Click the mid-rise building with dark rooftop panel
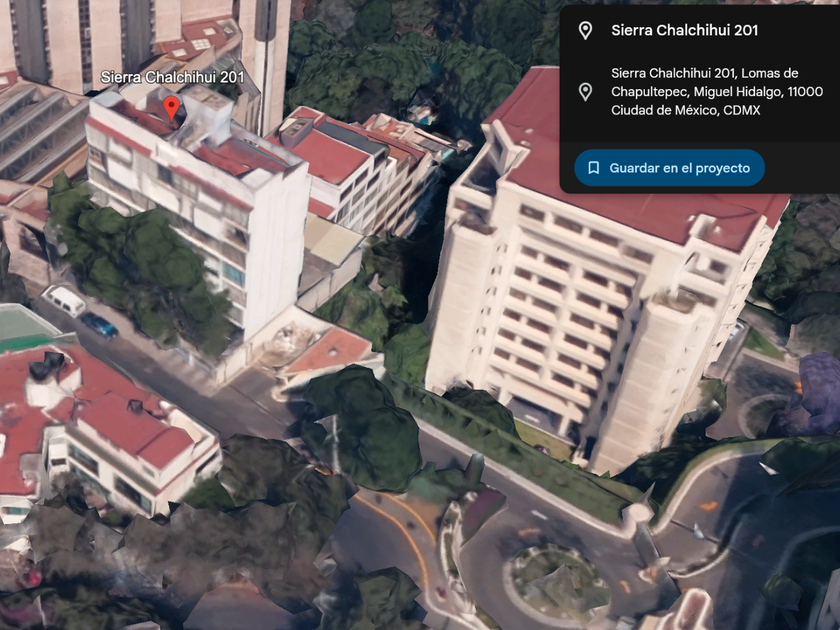The width and height of the screenshot is (840, 630). tap(354, 166)
